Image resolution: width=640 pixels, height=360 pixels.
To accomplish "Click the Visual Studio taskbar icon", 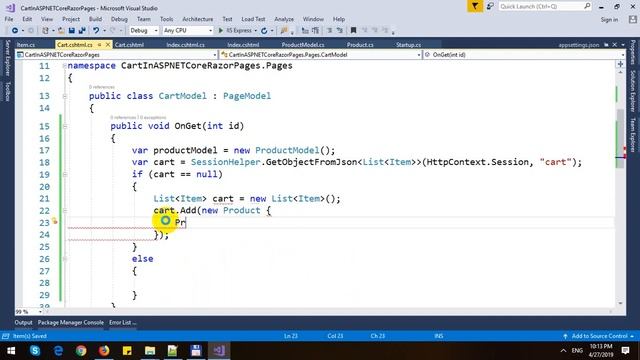I will click(x=219, y=351).
